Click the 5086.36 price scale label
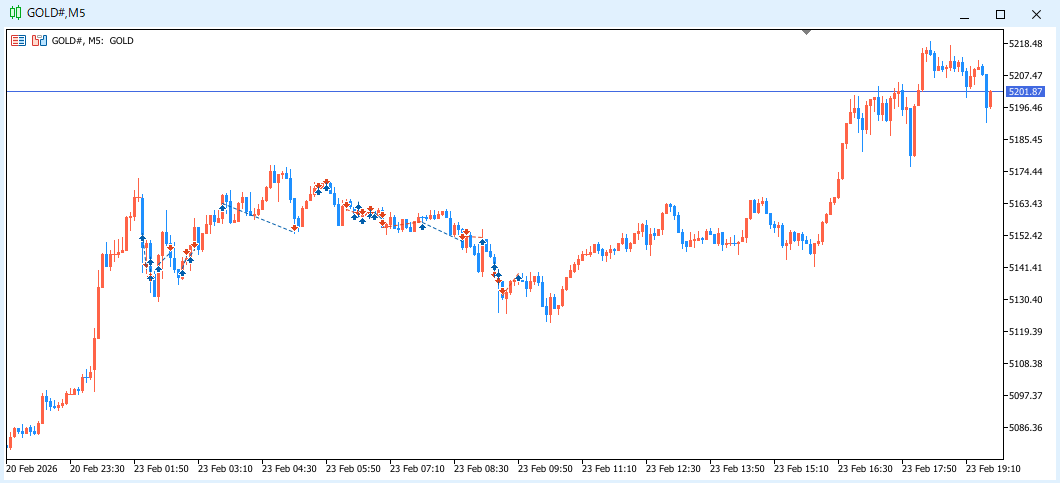The width and height of the screenshot is (1060, 483). pyautogui.click(x=1027, y=428)
